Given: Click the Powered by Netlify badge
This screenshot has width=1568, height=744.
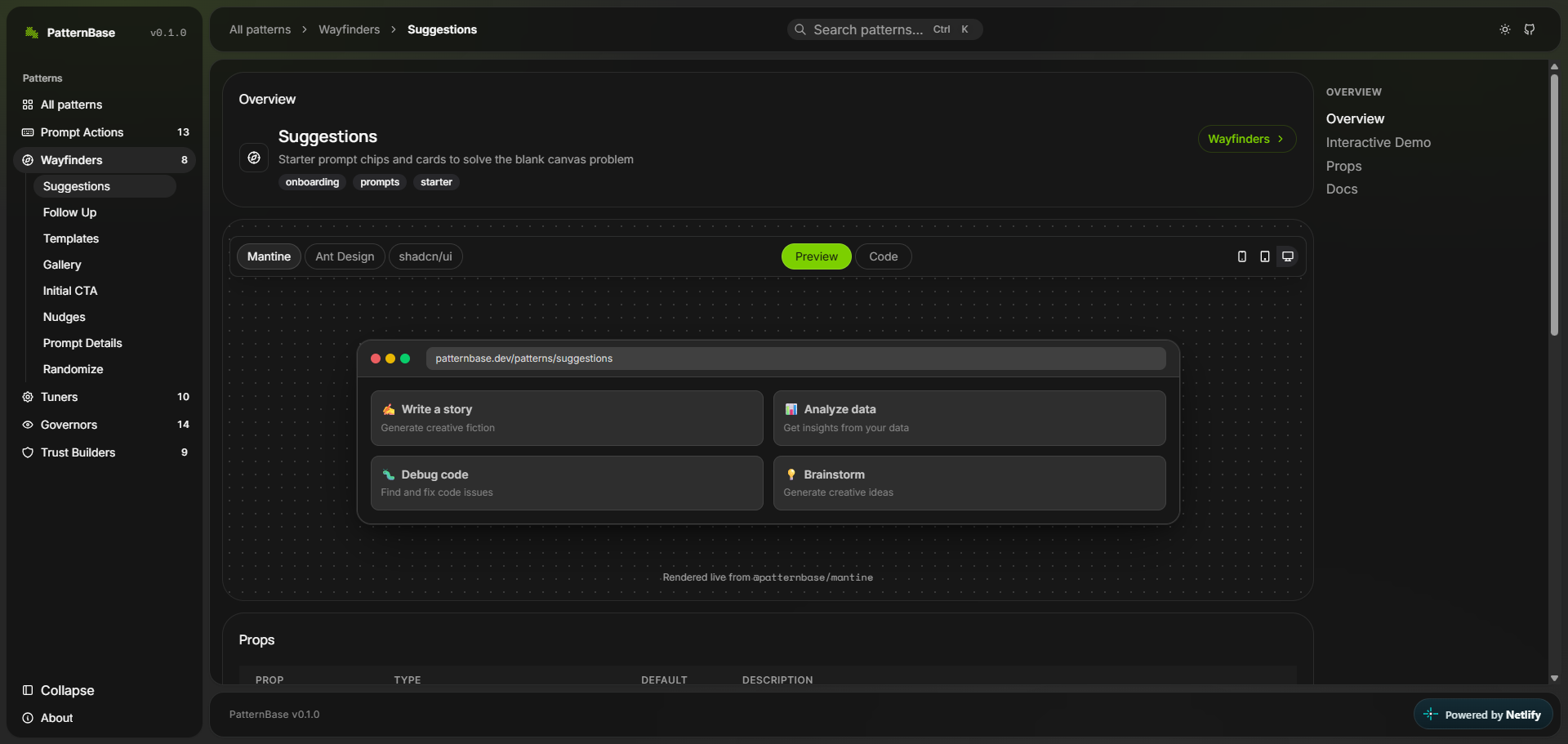Looking at the screenshot, I should click(x=1483, y=715).
